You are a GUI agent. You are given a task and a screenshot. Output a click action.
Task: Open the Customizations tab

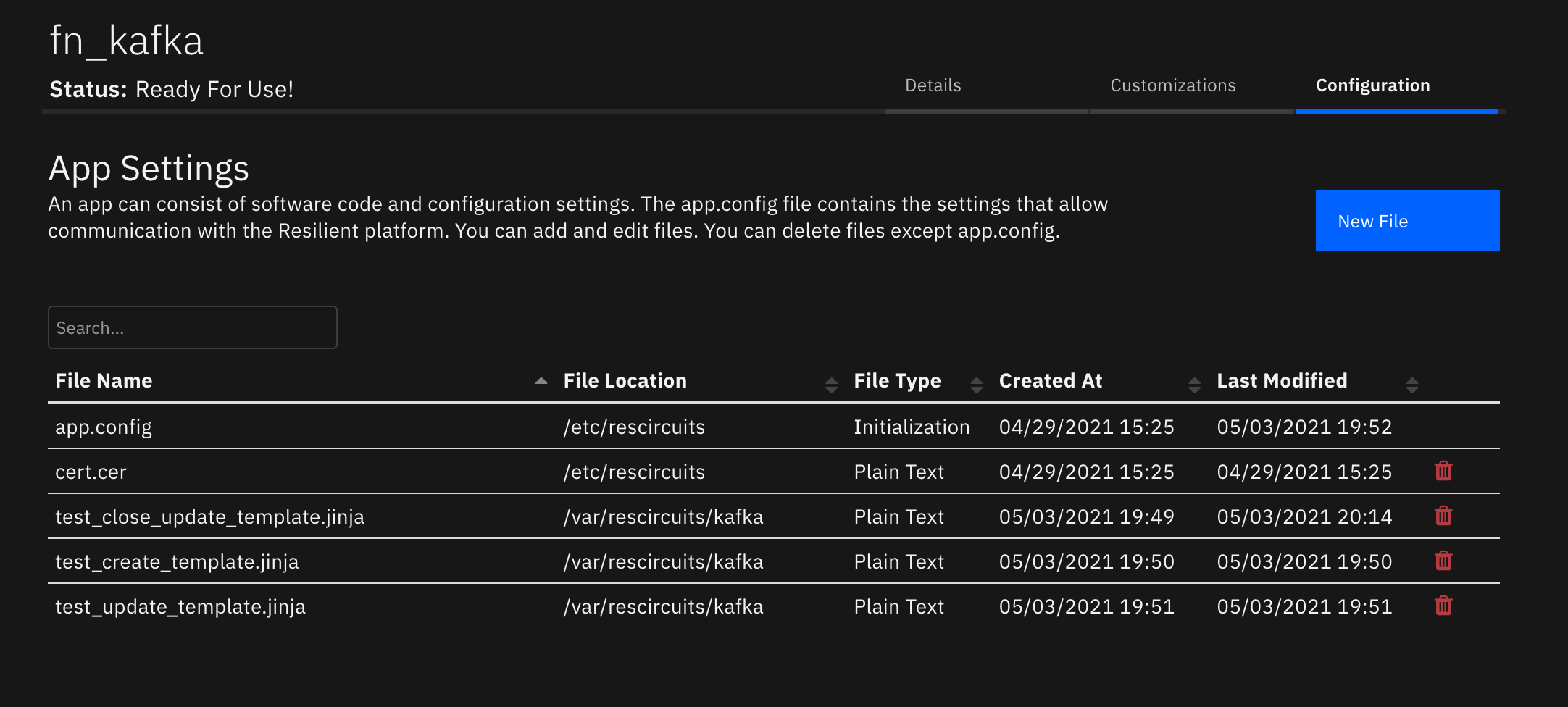pos(1173,85)
